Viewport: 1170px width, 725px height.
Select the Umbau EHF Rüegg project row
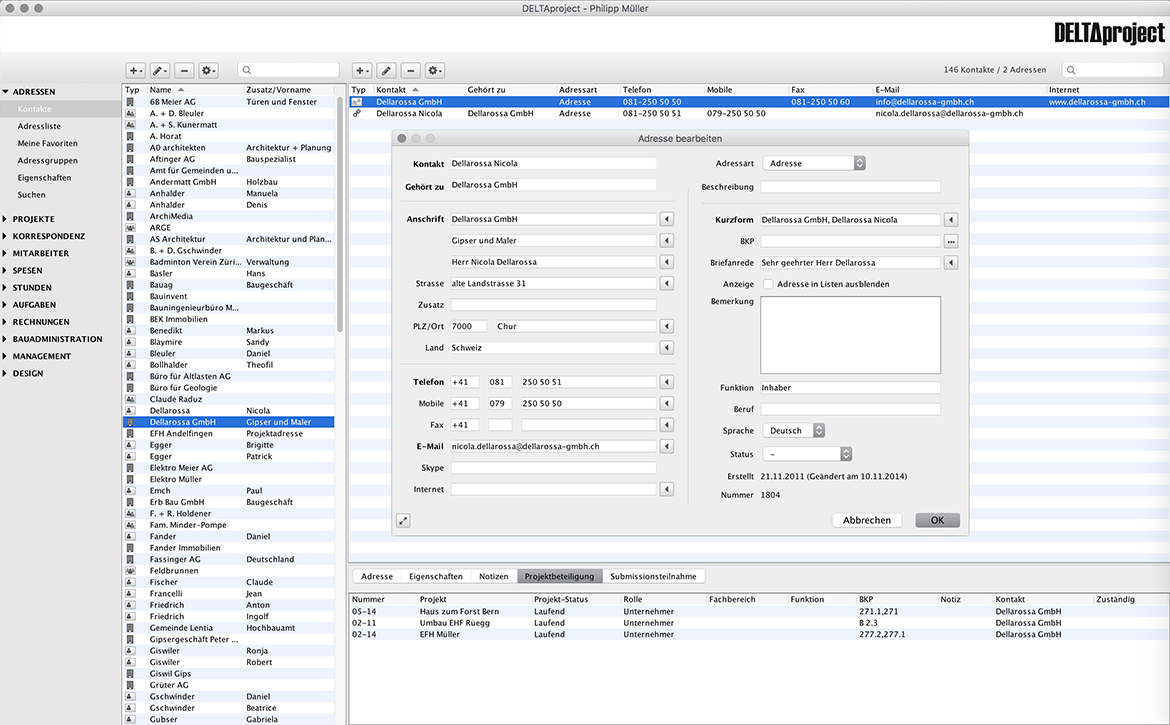pyautogui.click(x=759, y=623)
